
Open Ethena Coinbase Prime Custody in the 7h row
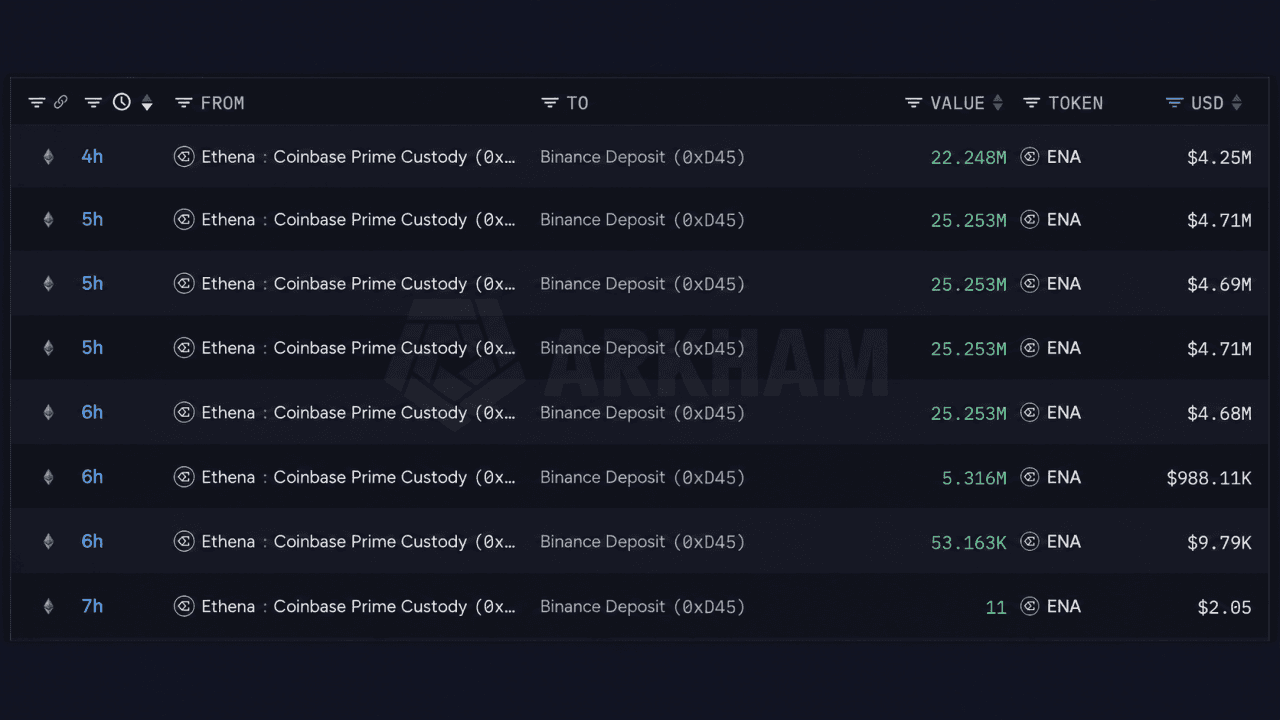[x=359, y=606]
